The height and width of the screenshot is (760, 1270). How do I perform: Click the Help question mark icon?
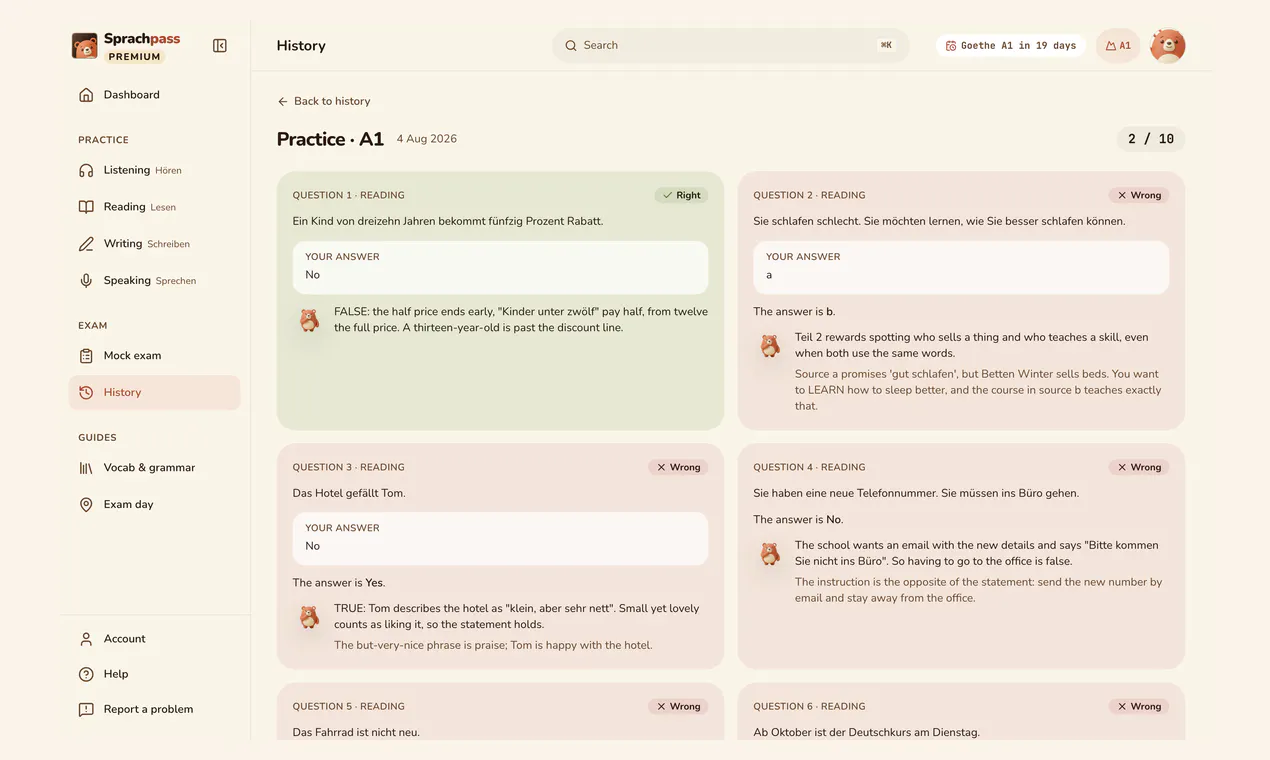point(86,674)
